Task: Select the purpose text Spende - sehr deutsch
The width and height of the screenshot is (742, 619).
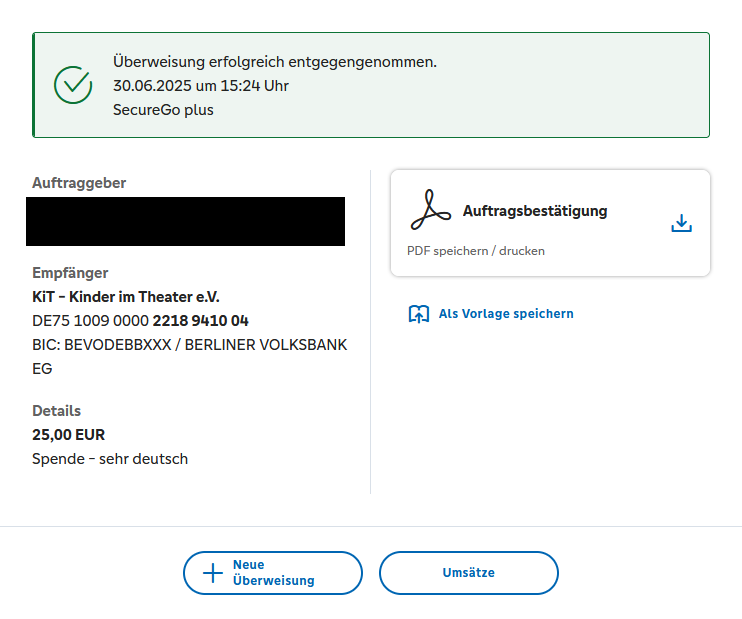Action: point(110,459)
